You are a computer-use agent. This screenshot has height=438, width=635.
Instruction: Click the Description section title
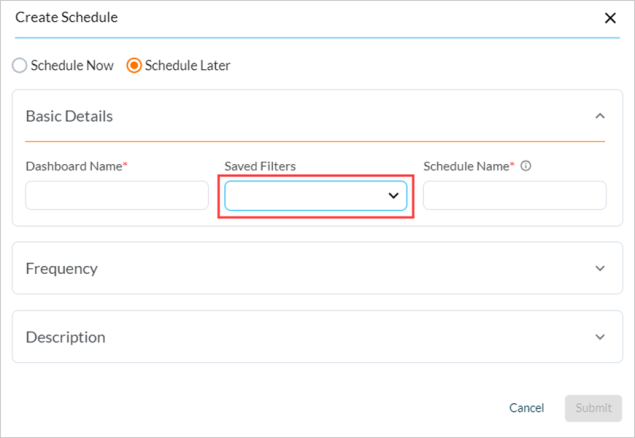click(x=65, y=337)
